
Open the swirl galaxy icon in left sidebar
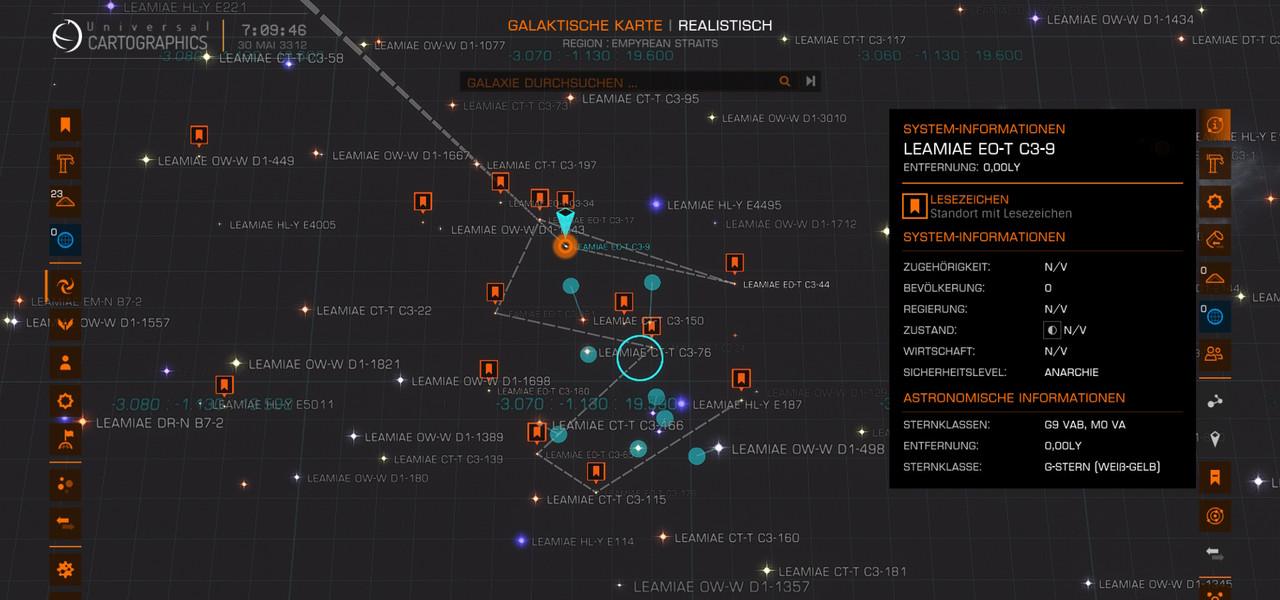point(65,286)
